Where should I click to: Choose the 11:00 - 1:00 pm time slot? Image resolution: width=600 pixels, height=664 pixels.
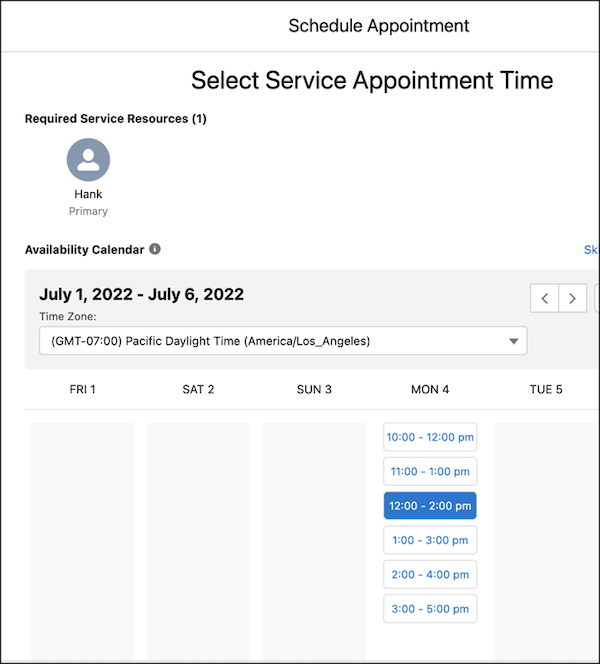[430, 471]
